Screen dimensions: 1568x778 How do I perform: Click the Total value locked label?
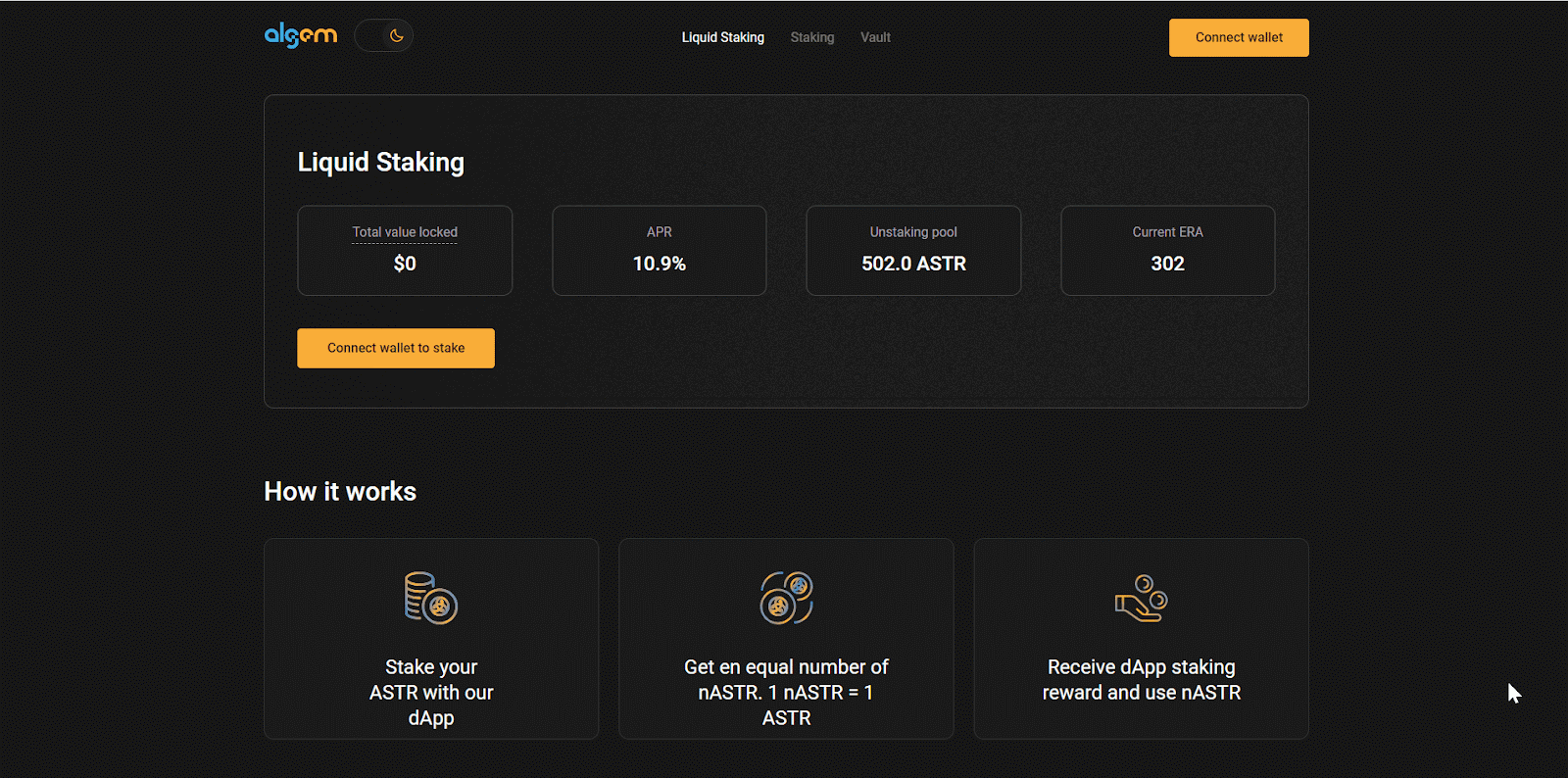[x=405, y=232]
